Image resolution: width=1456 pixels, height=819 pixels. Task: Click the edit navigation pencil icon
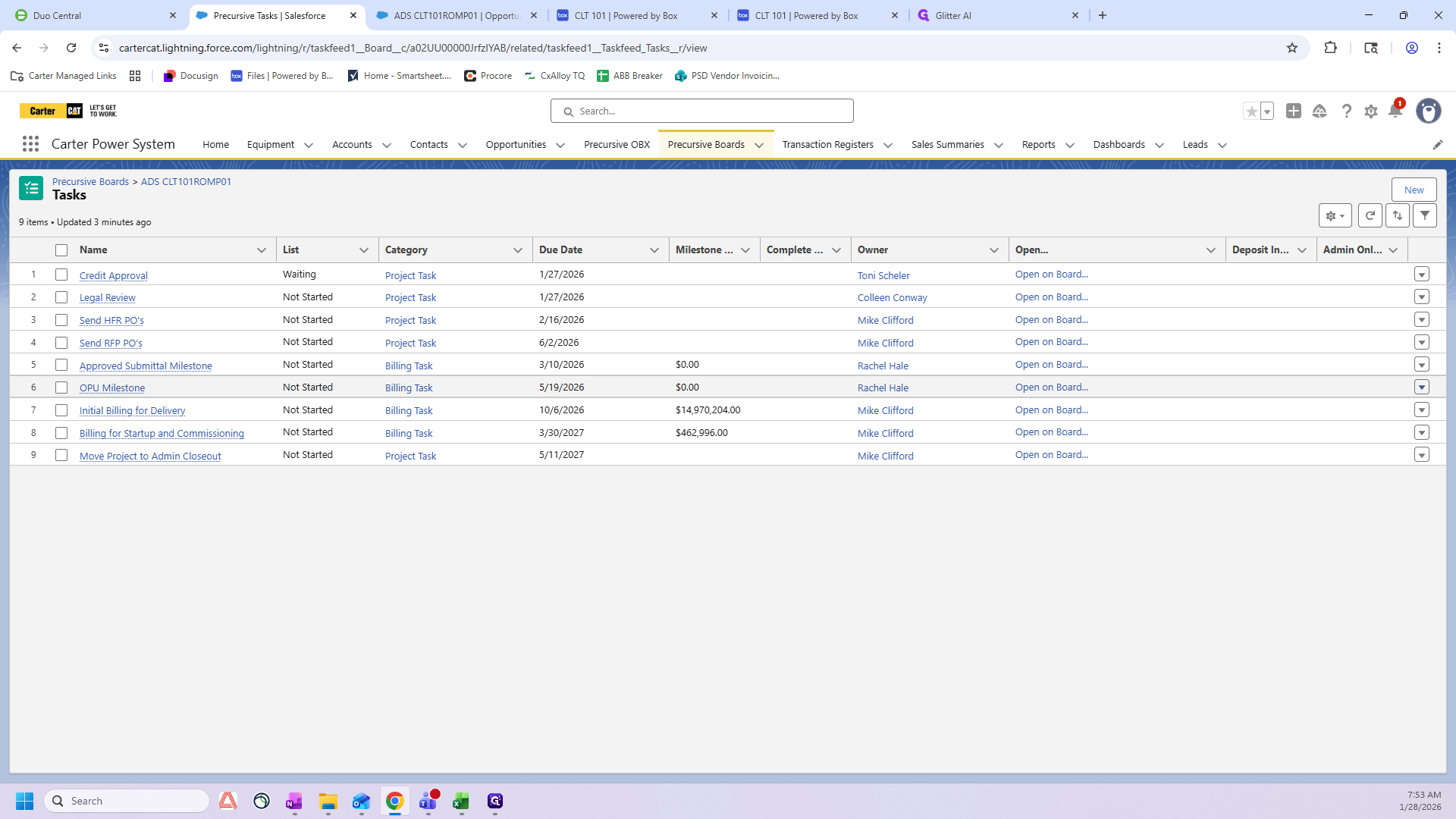(x=1437, y=145)
